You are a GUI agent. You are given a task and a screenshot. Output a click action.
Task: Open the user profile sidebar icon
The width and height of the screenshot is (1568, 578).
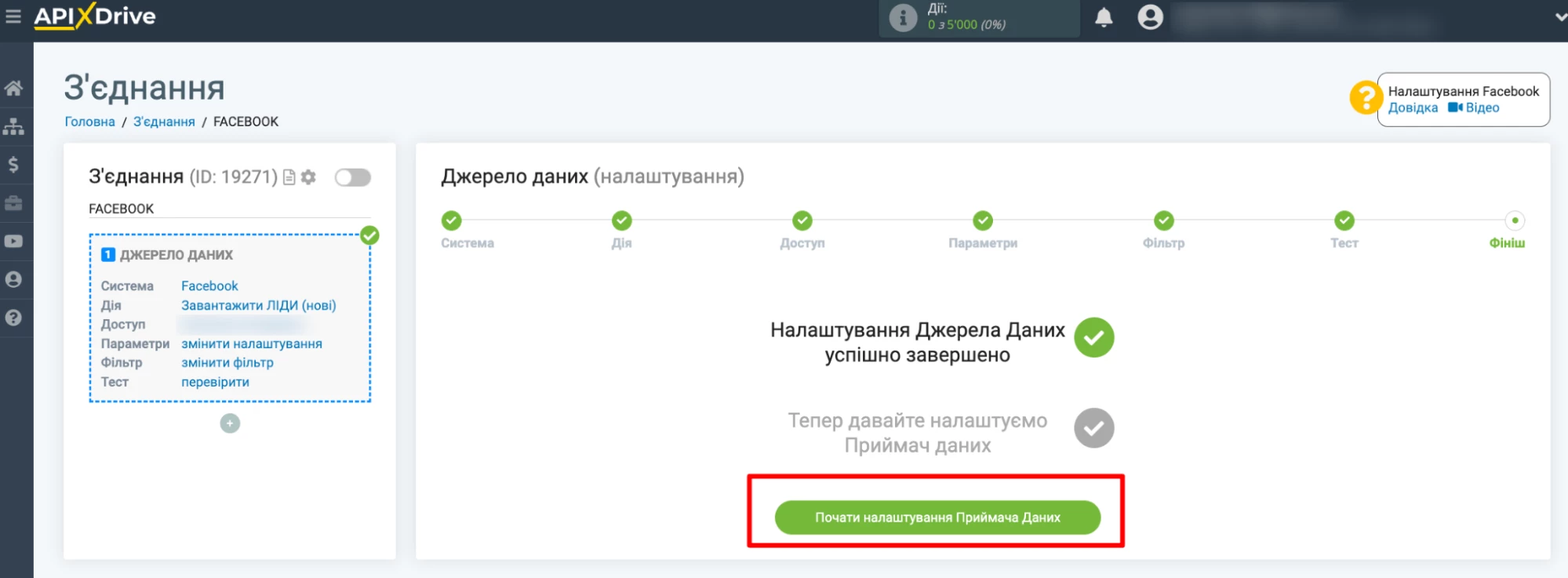click(x=13, y=279)
